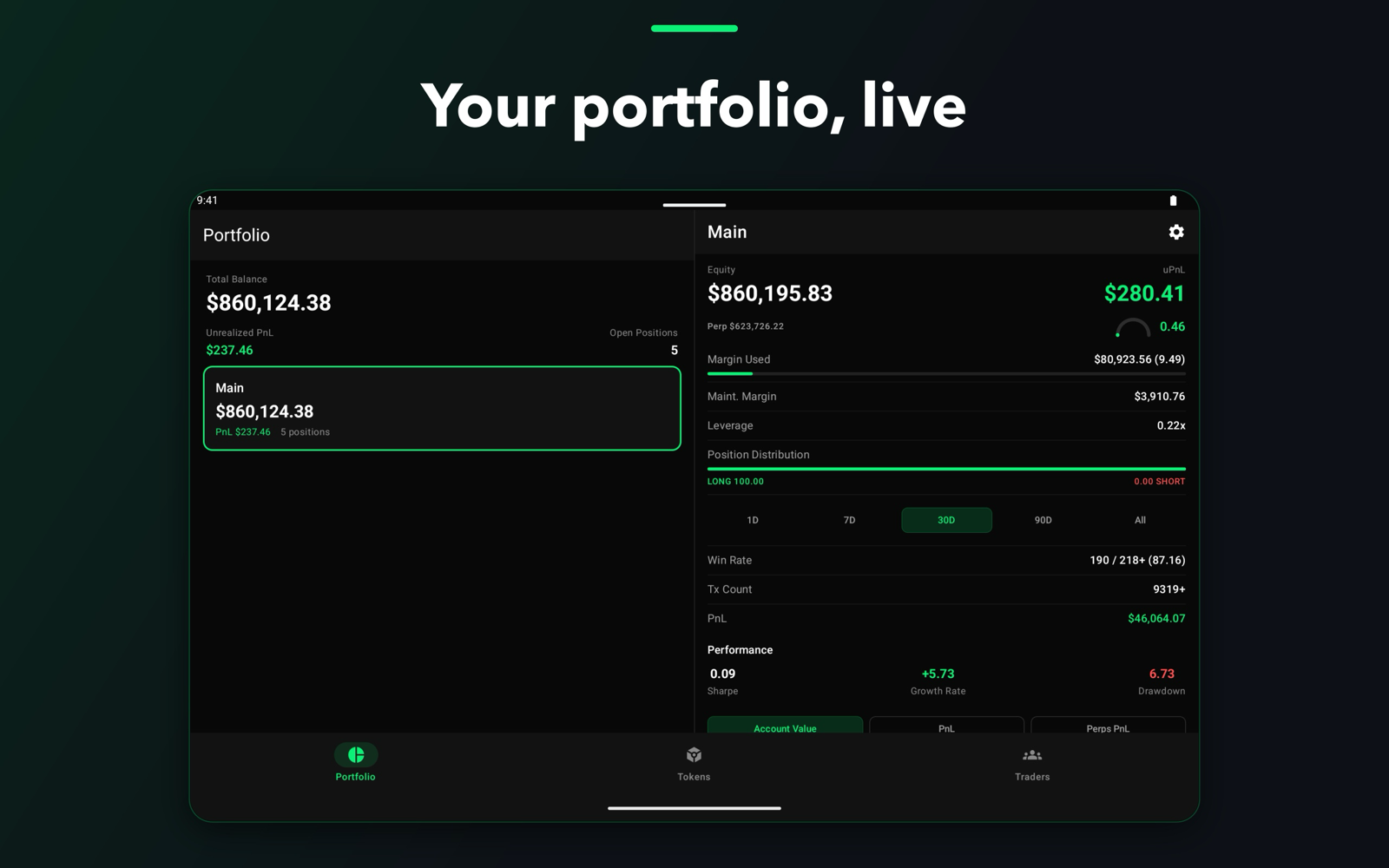Viewport: 1389px width, 868px height.
Task: Click the Leverage value 0.22x
Action: (1171, 425)
